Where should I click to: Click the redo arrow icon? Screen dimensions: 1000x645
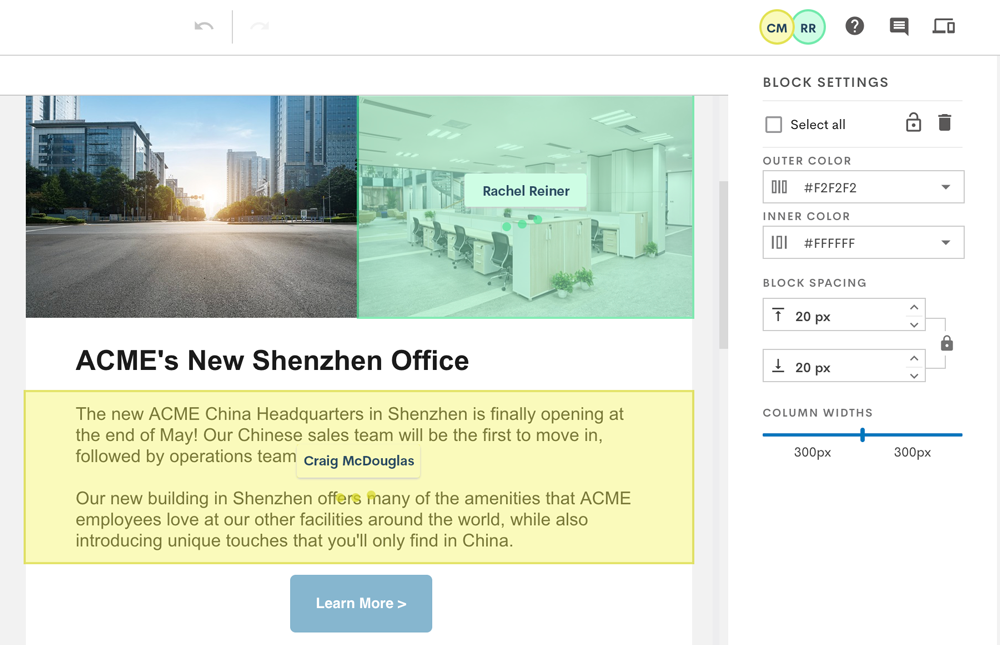click(x=260, y=26)
